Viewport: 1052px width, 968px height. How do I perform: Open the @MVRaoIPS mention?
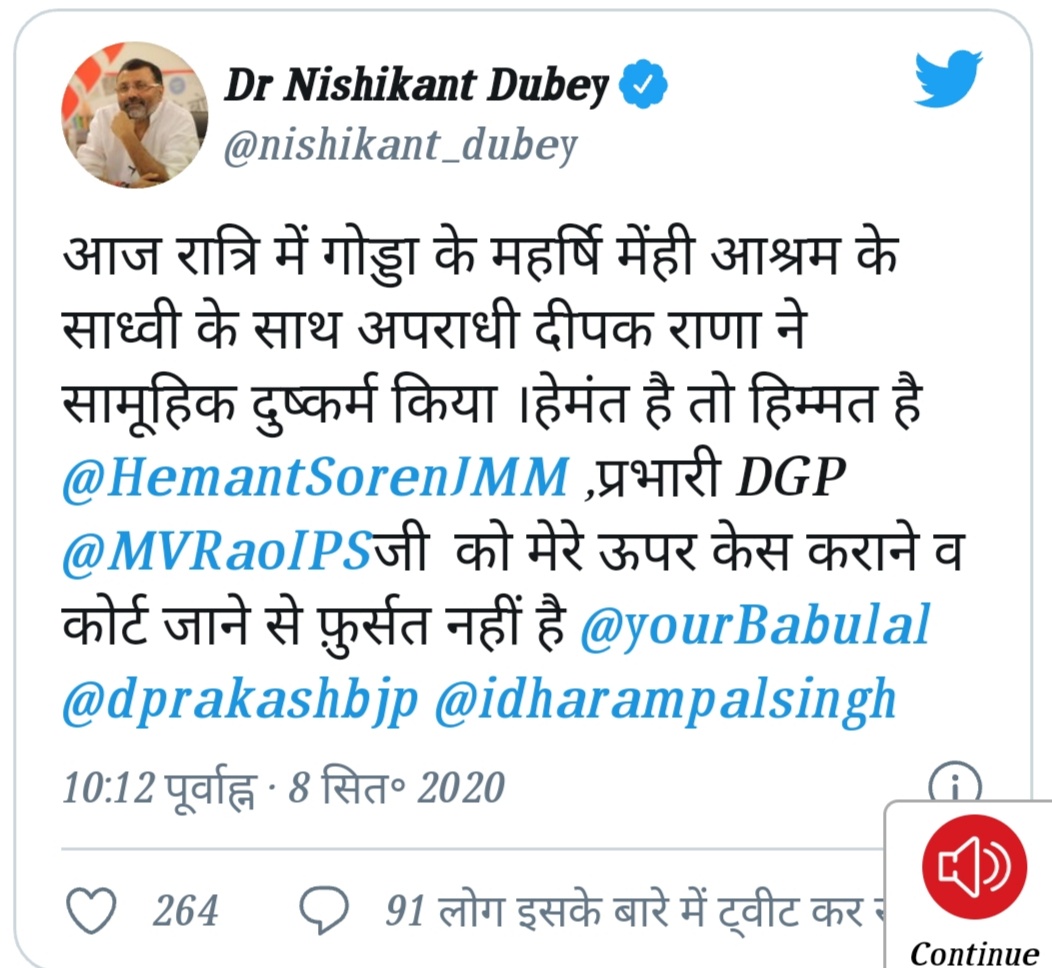tap(217, 551)
